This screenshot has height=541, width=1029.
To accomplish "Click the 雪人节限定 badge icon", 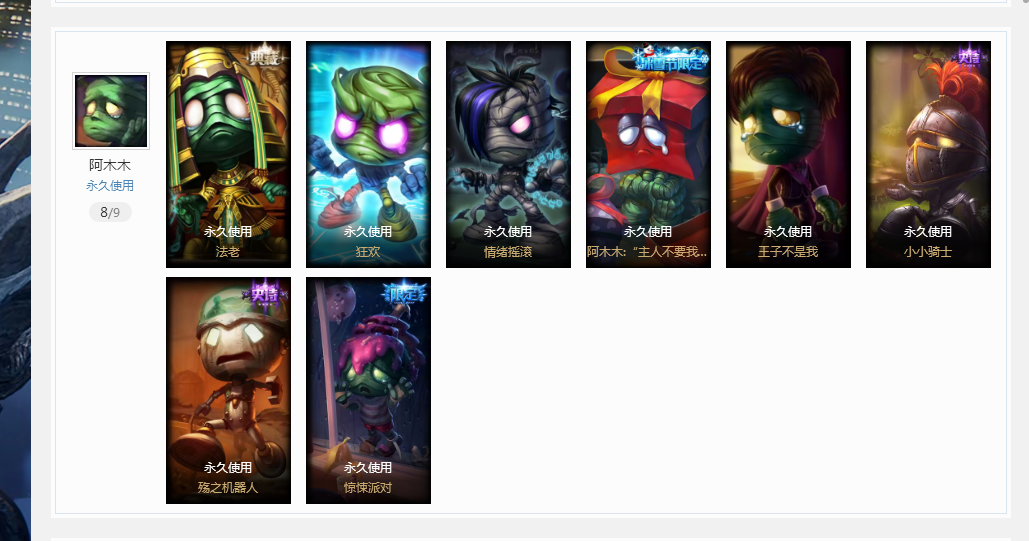I will pyautogui.click(x=671, y=58).
